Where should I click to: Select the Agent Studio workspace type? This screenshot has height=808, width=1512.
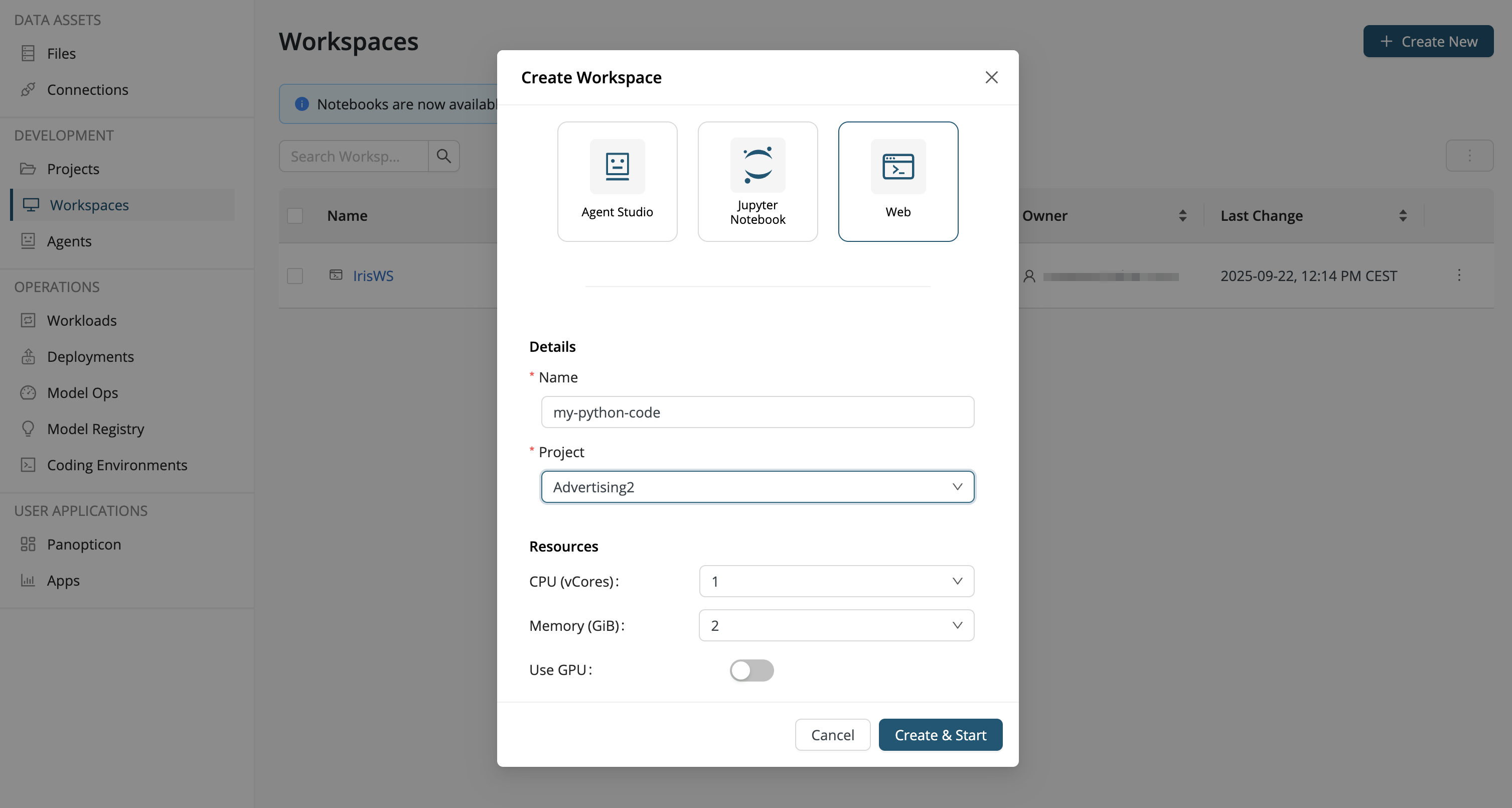pyautogui.click(x=617, y=182)
